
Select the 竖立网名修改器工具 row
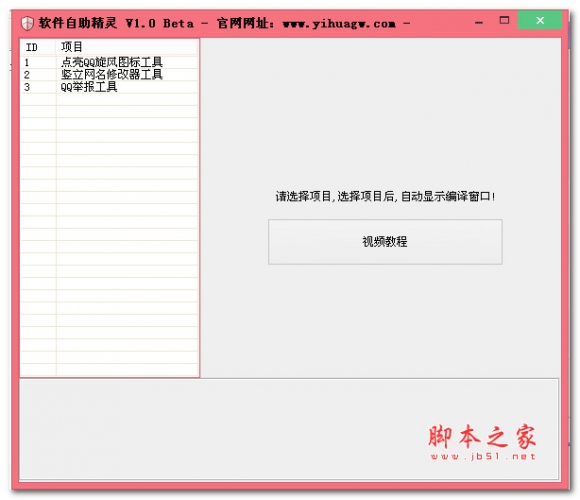click(109, 75)
